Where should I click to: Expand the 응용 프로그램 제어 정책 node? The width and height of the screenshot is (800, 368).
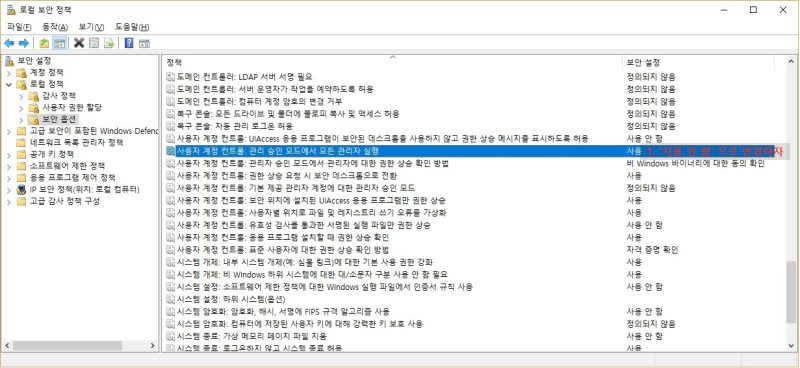coord(9,178)
